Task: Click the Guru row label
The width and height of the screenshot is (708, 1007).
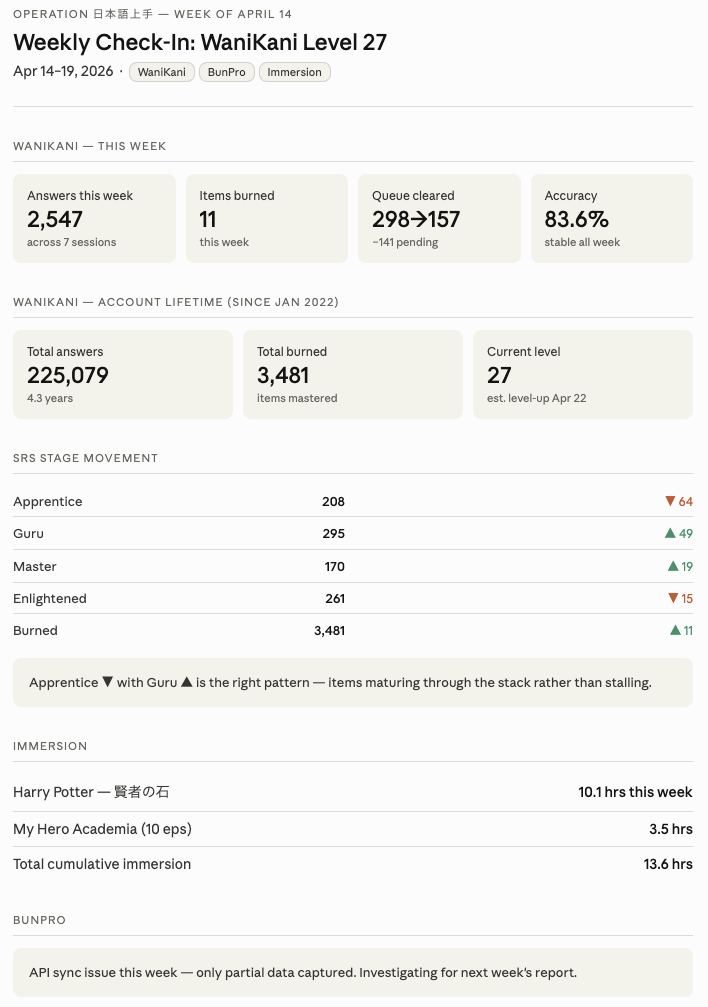Action: 28,534
